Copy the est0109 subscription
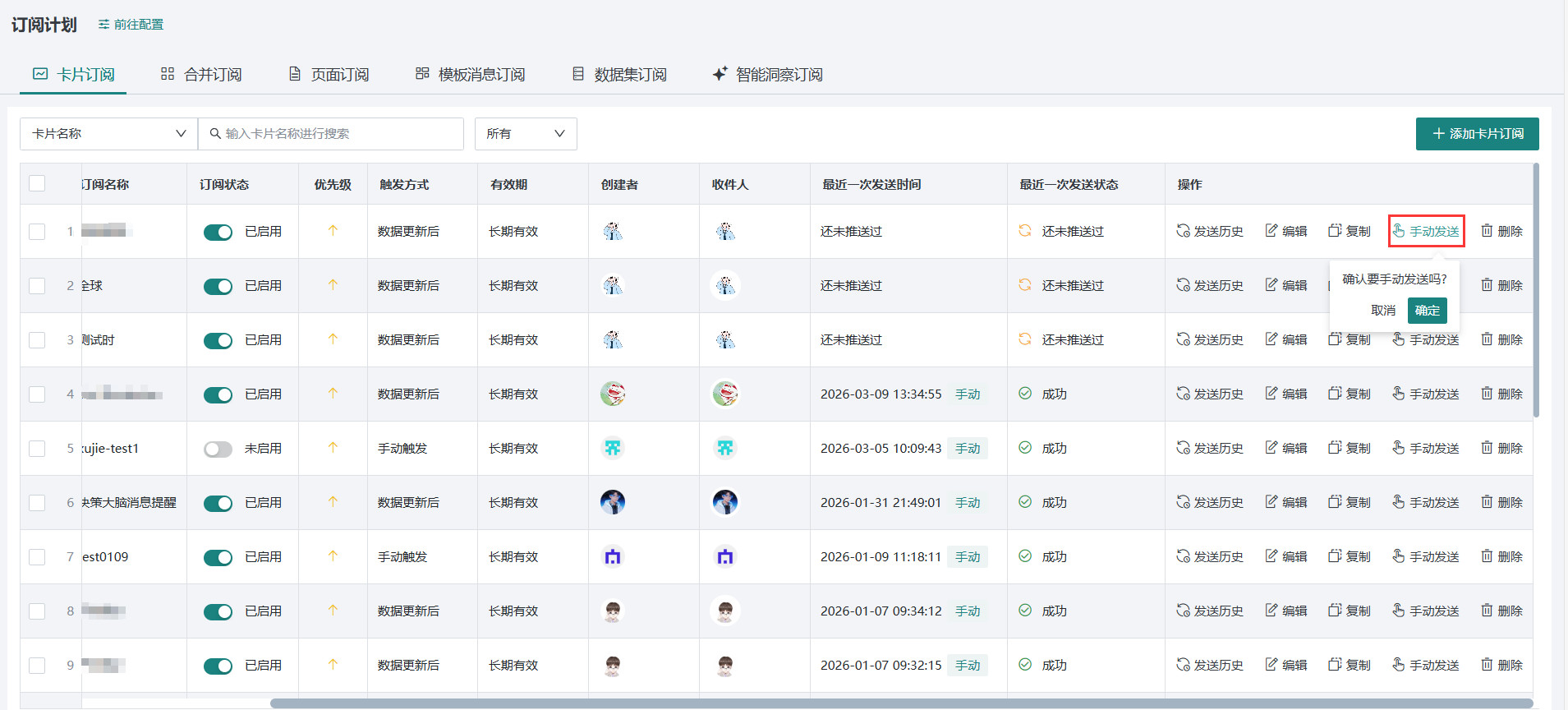1568x710 pixels. point(1350,556)
